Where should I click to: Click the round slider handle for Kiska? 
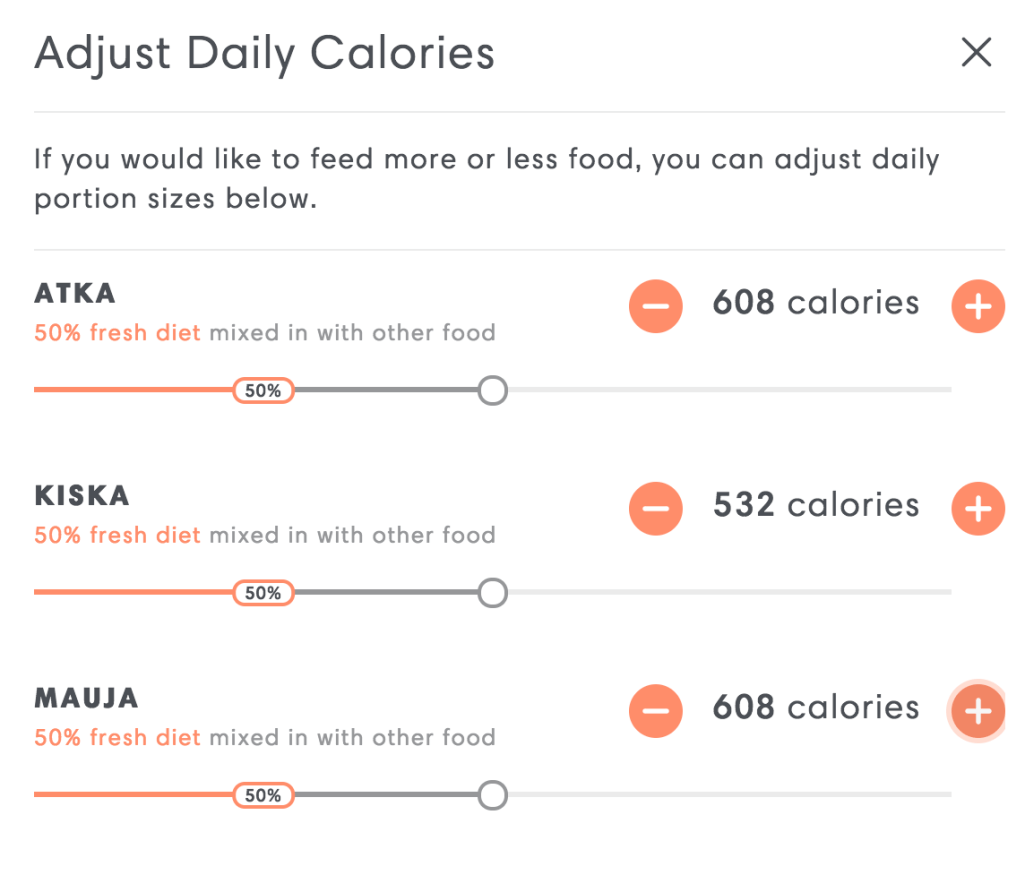point(492,593)
